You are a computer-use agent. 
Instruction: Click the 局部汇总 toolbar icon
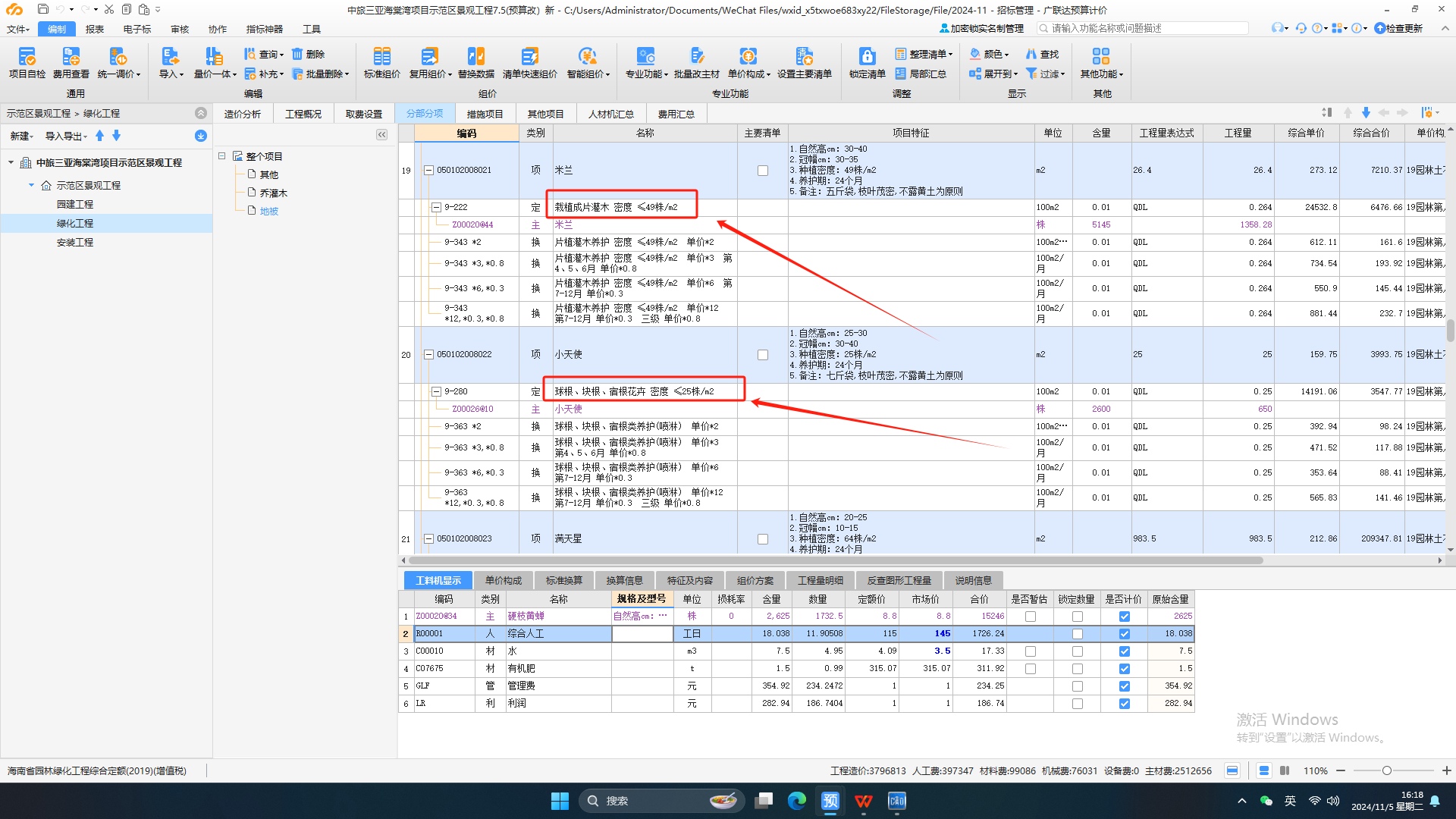(x=921, y=74)
